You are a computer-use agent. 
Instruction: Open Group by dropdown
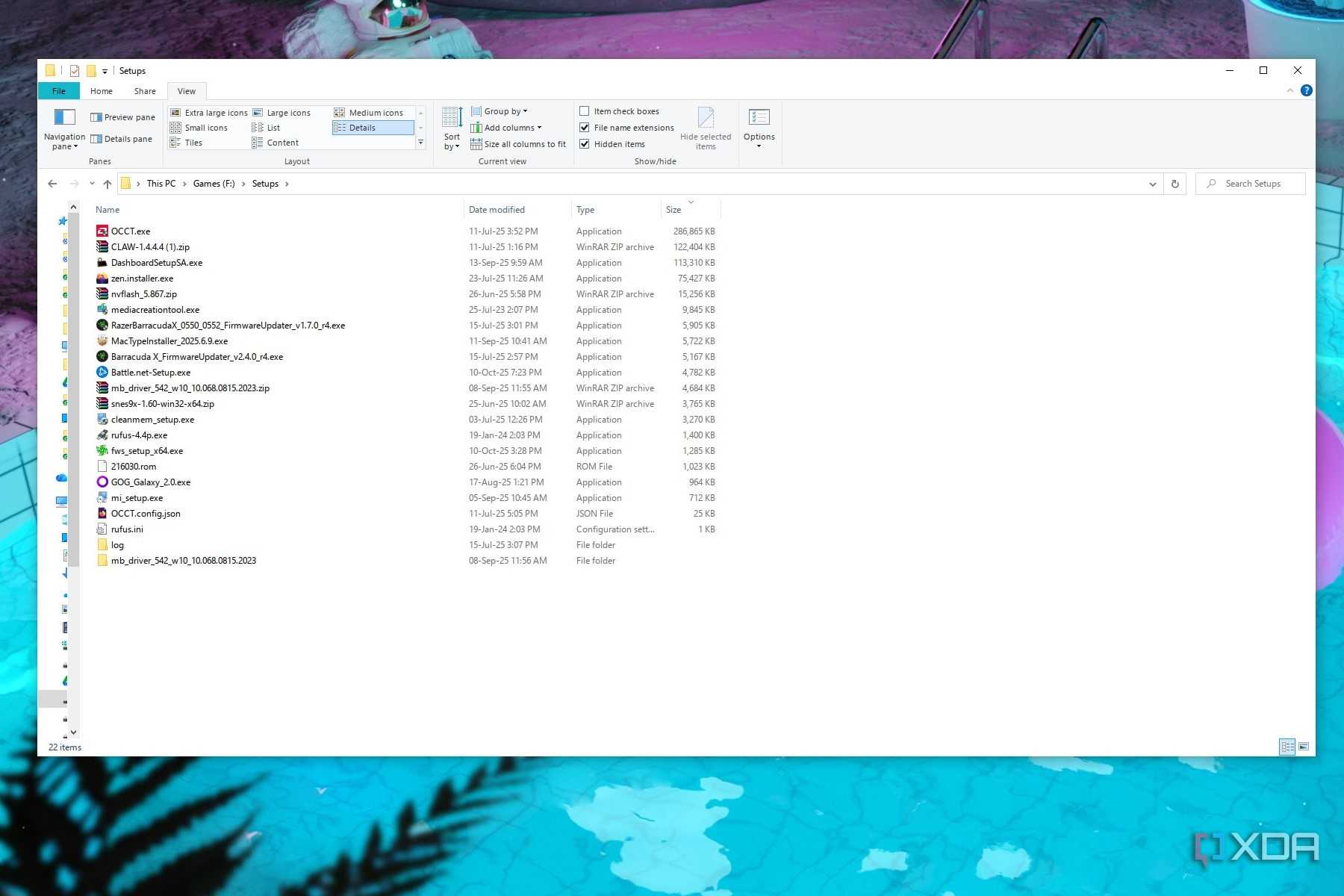[499, 111]
